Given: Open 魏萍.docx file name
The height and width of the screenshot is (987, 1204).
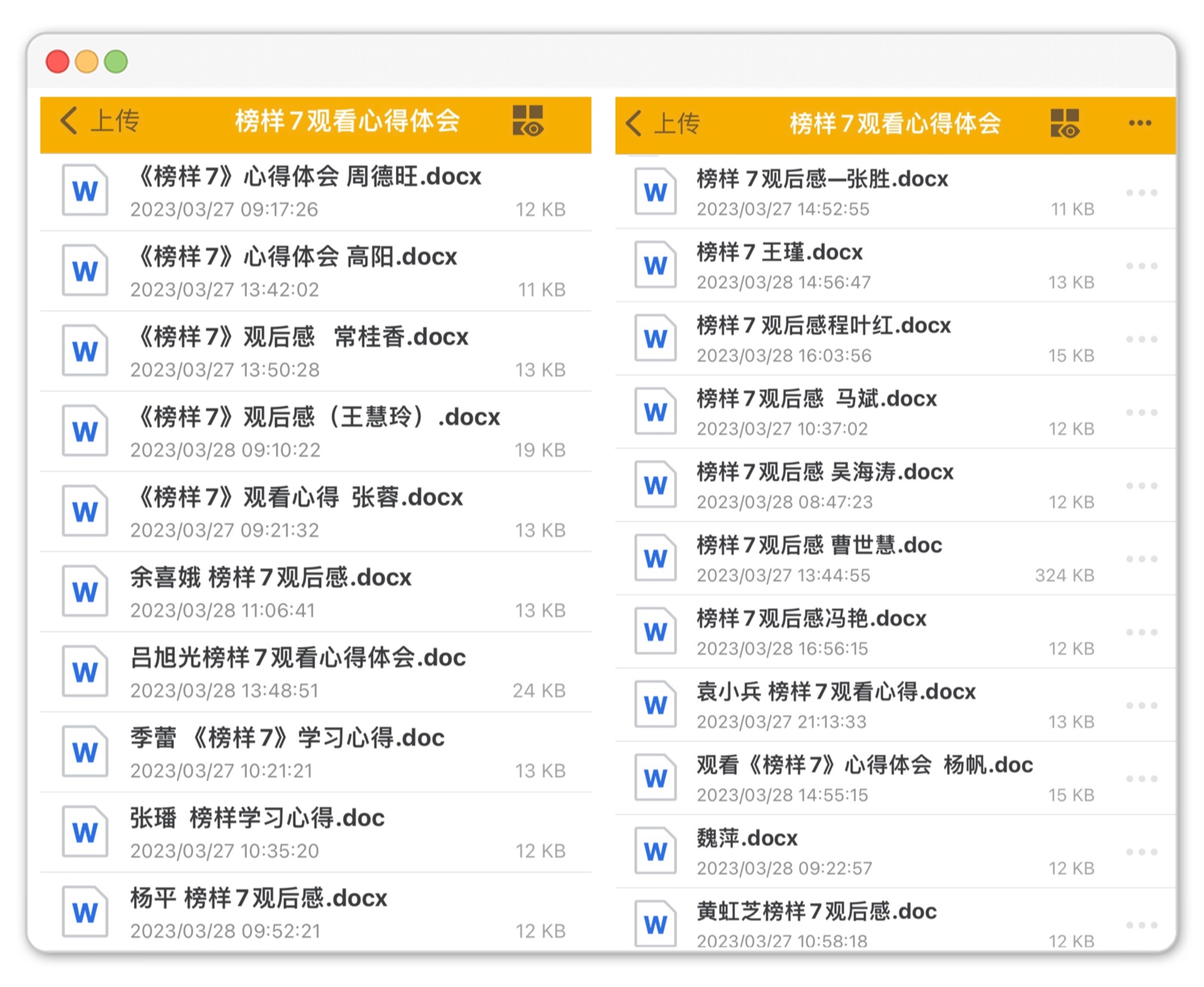Looking at the screenshot, I should 747,837.
